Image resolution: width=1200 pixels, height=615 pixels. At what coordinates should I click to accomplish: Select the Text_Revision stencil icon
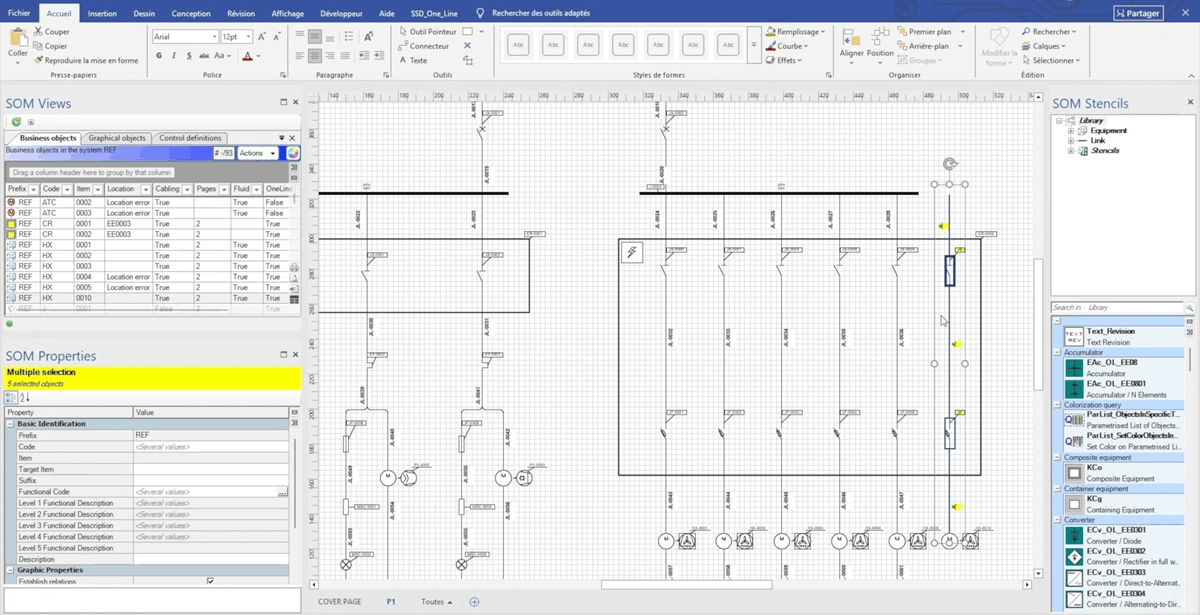click(1073, 336)
